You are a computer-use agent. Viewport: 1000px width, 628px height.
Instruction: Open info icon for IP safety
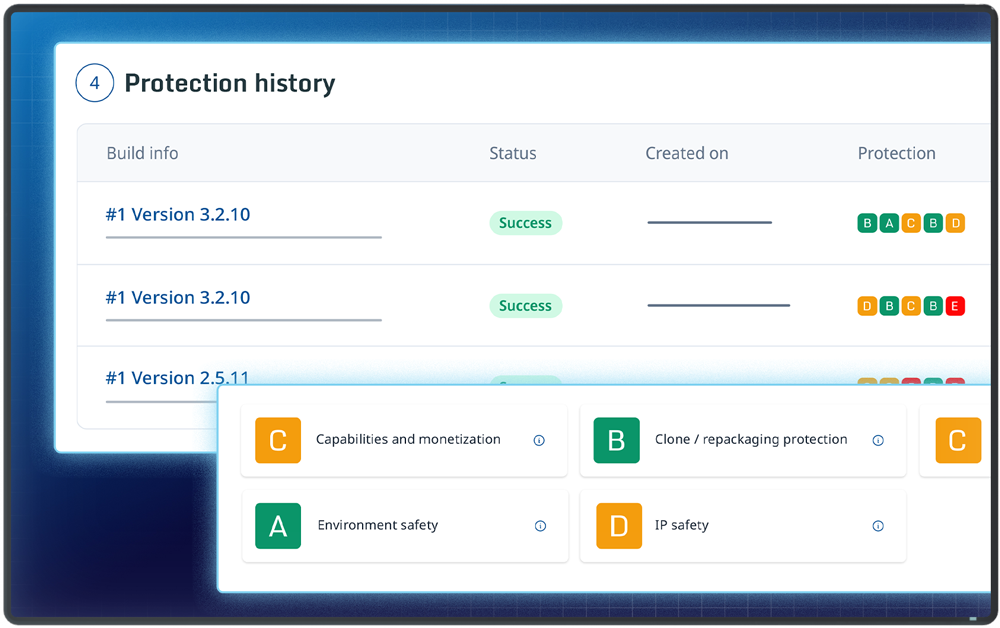coord(878,526)
